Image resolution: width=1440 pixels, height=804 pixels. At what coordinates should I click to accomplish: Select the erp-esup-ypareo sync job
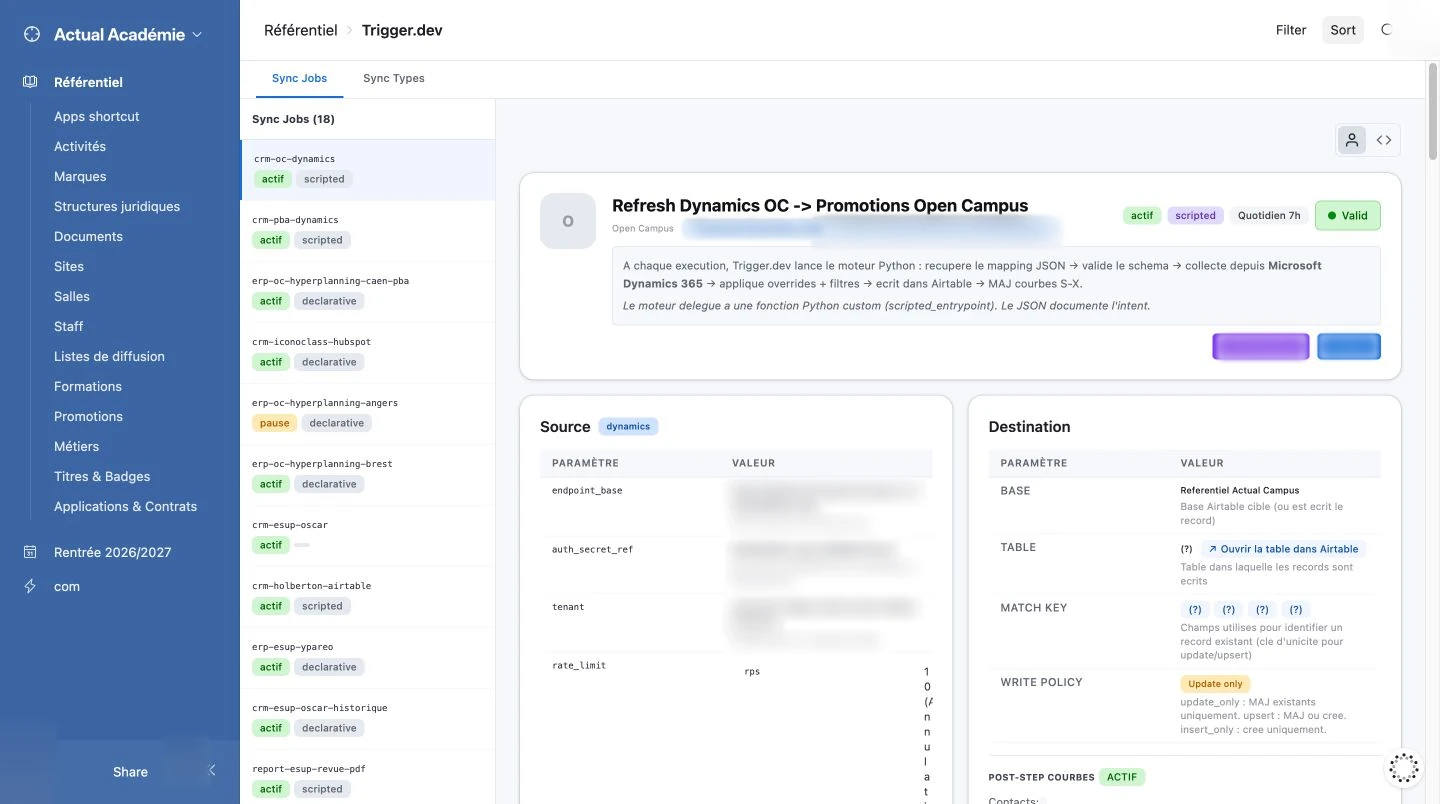point(368,658)
